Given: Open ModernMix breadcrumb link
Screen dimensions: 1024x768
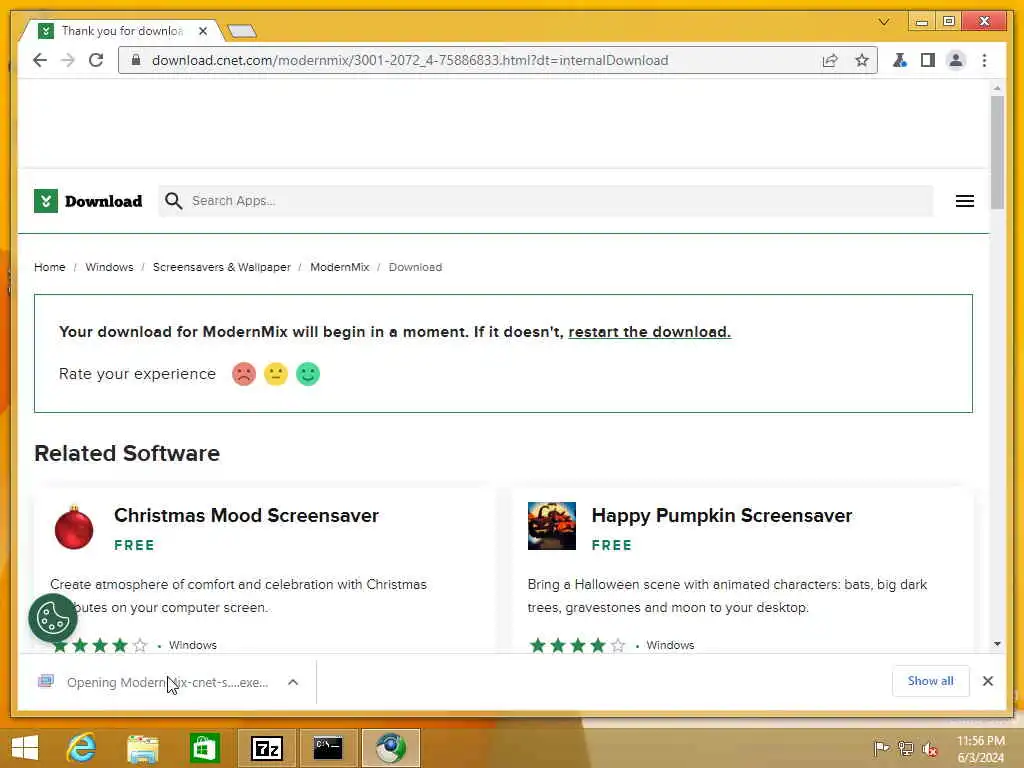Looking at the screenshot, I should point(340,267).
